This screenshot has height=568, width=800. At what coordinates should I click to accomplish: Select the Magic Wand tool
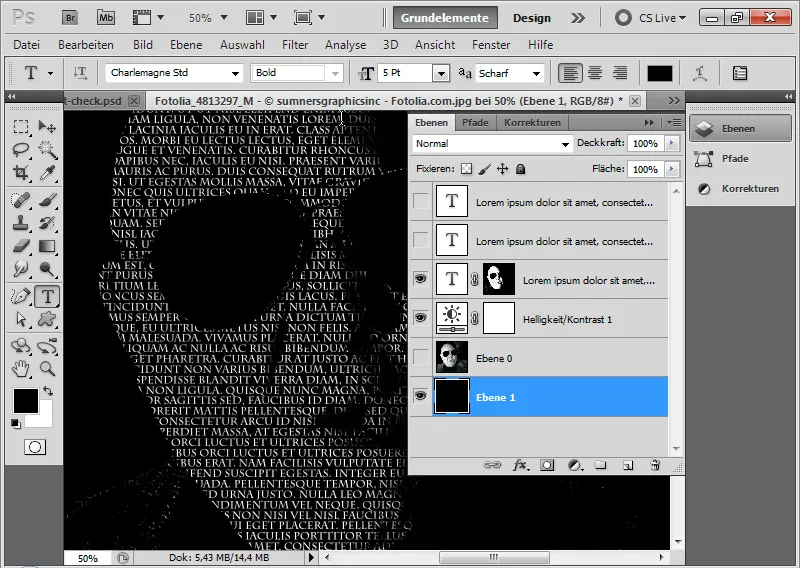tap(47, 150)
